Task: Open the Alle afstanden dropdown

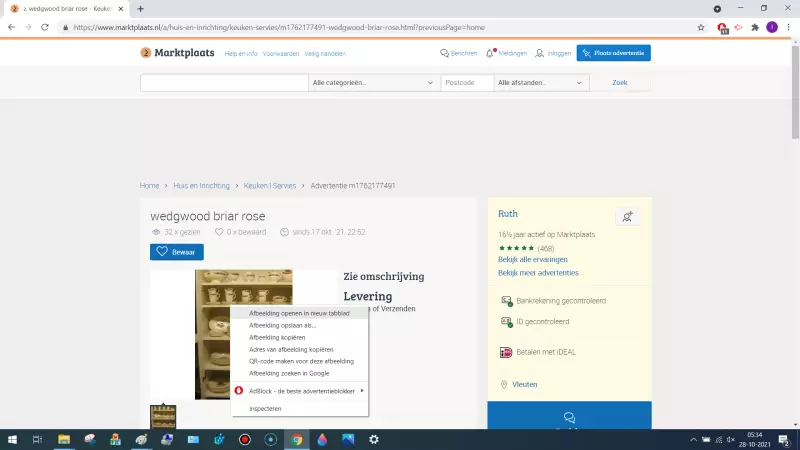Action: click(x=541, y=83)
